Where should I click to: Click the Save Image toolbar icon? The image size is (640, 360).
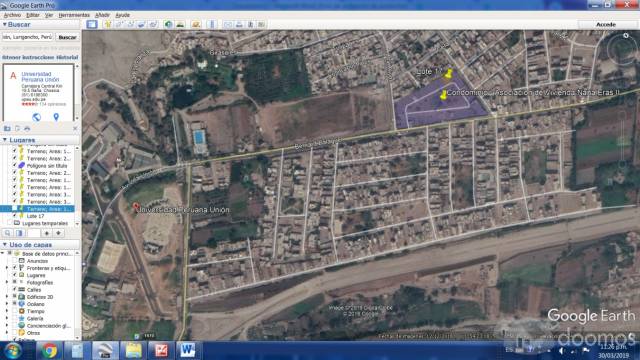tap(250, 24)
